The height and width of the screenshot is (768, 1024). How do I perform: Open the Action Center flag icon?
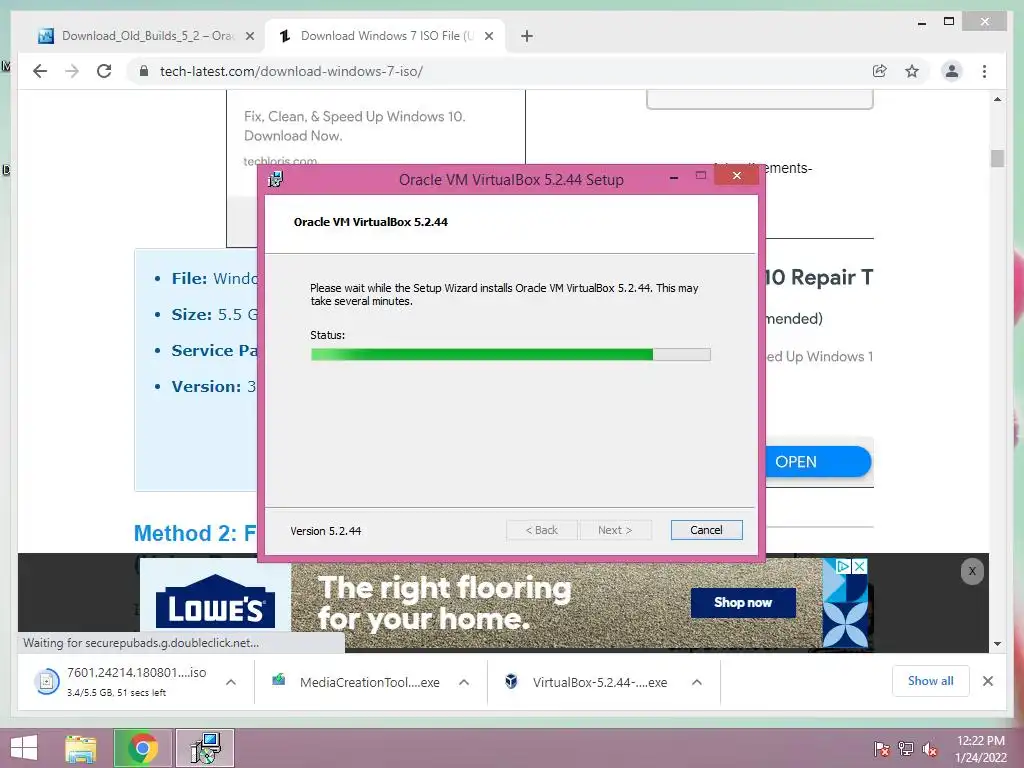pos(881,748)
